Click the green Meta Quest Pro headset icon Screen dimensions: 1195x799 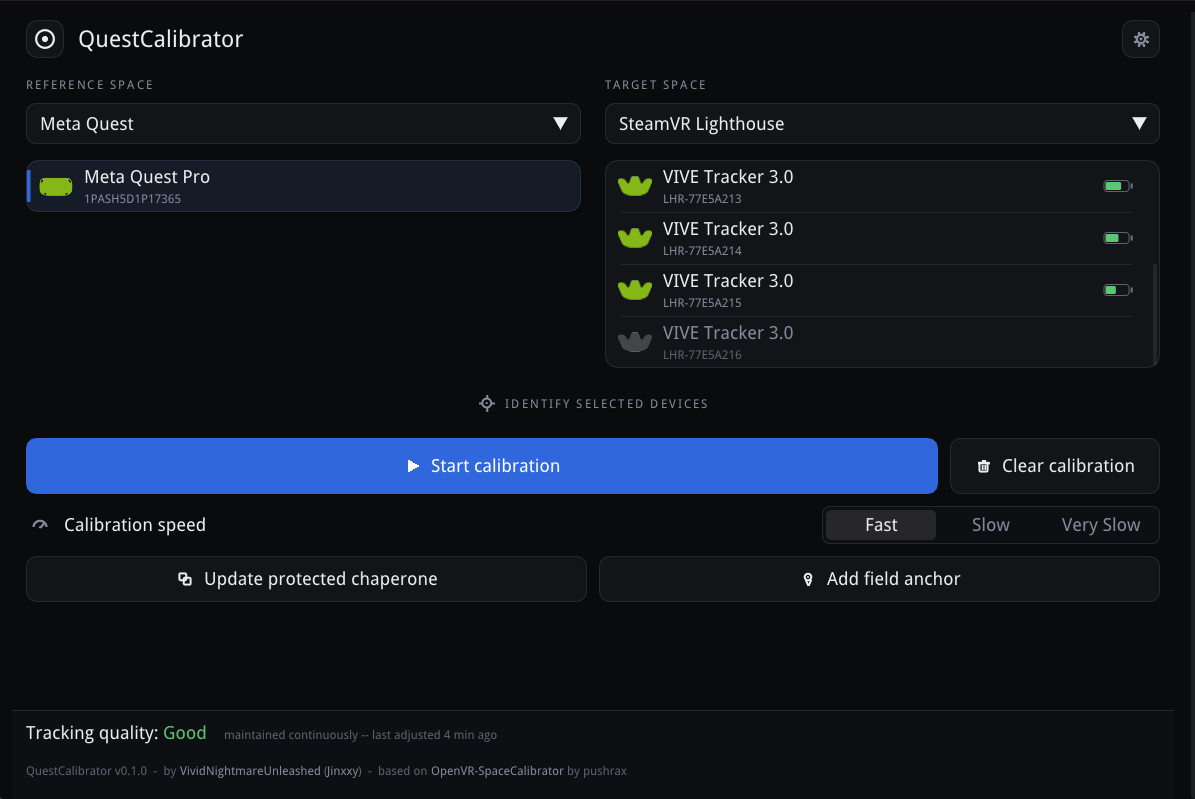56,186
